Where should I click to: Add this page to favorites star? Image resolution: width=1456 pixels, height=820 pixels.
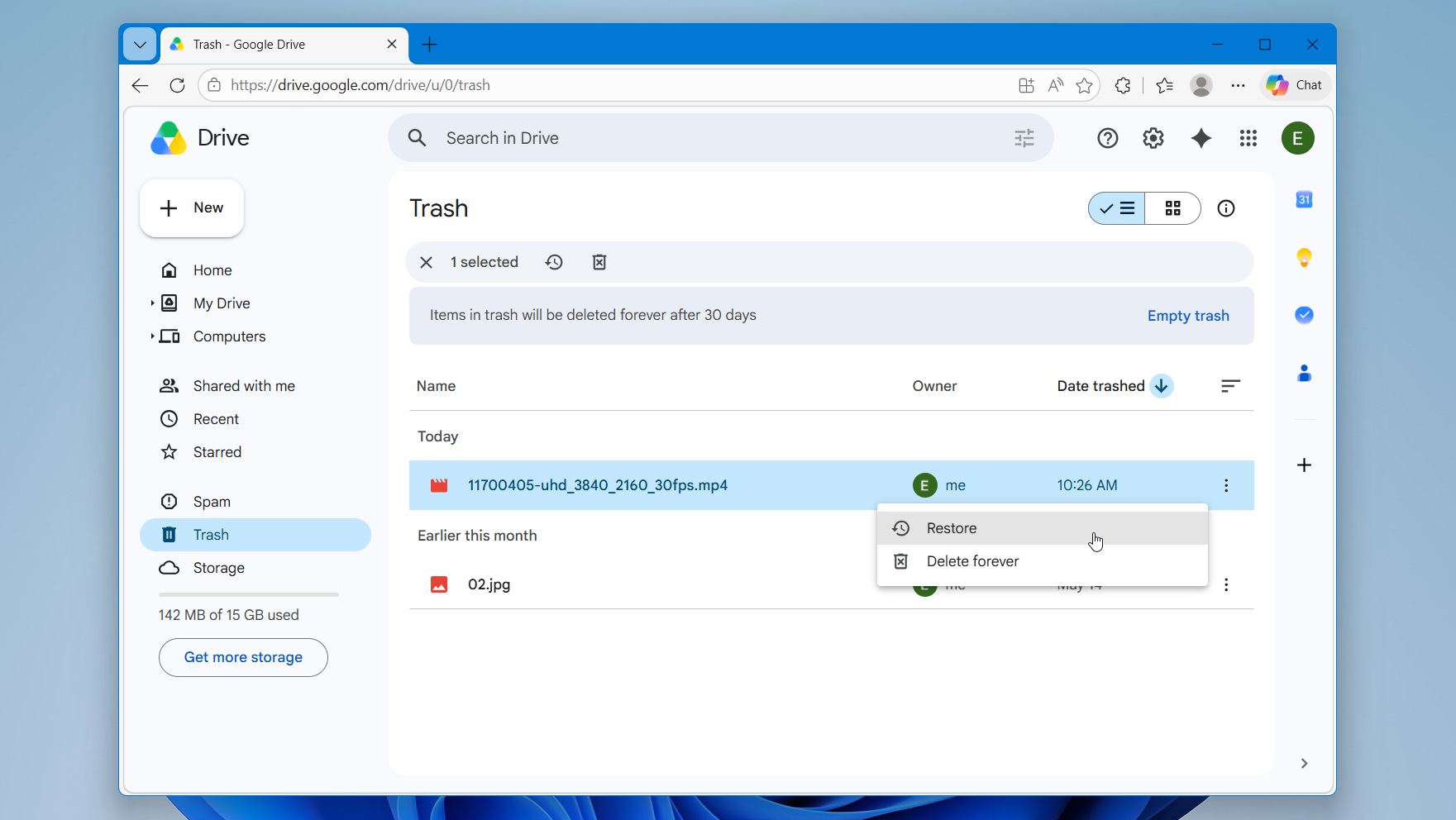1084,85
